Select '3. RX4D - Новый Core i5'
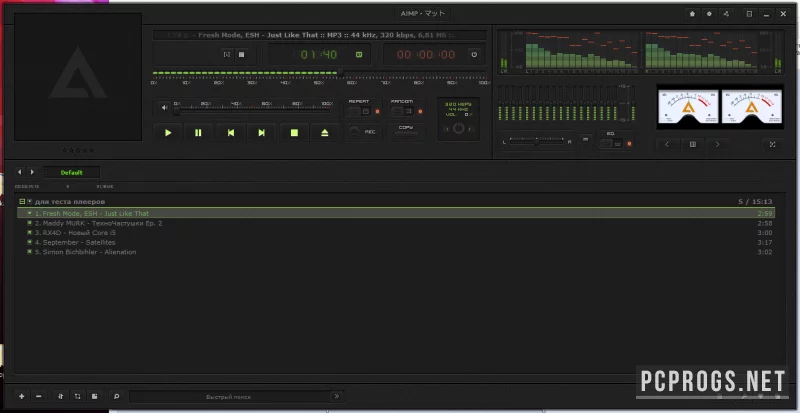The height and width of the screenshot is (413, 800). [x=396, y=233]
